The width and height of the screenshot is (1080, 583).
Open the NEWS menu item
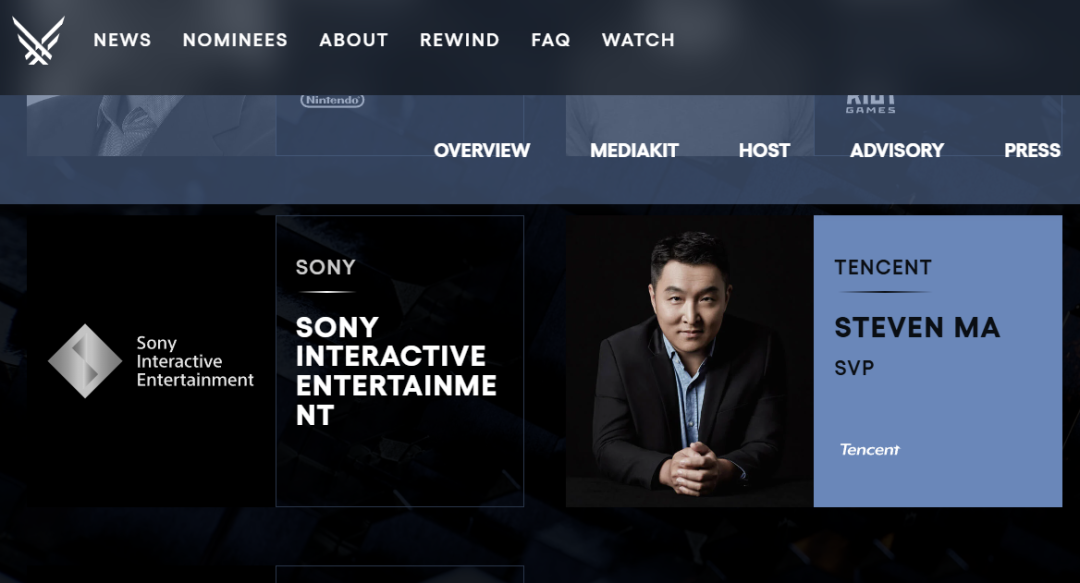[123, 40]
